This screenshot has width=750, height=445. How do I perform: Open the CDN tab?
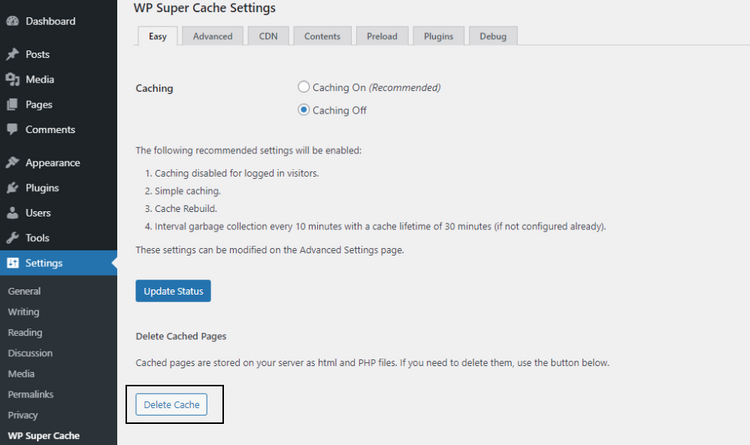268,36
